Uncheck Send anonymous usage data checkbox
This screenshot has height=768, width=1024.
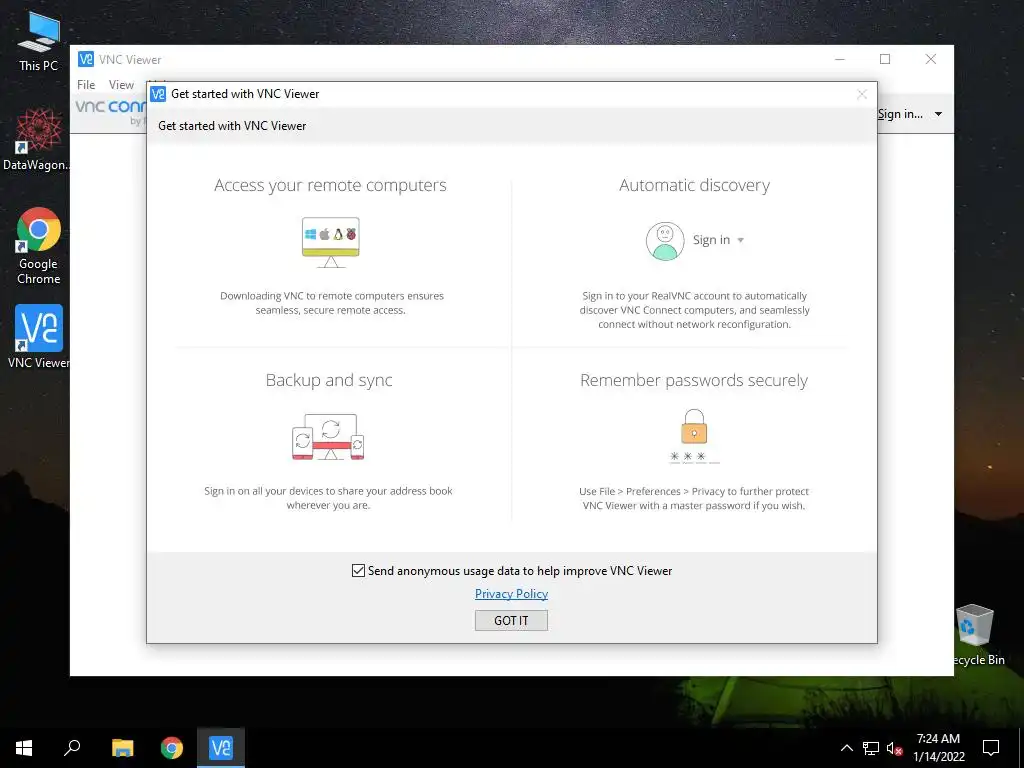358,571
